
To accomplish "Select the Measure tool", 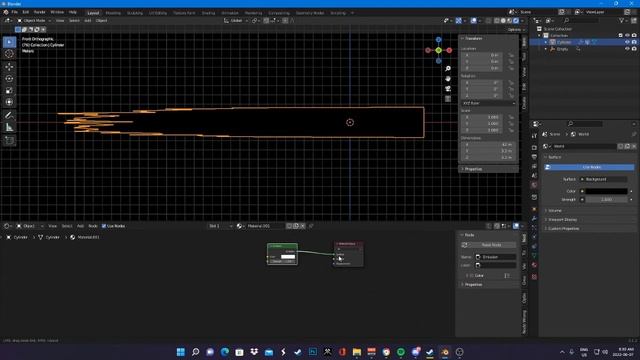I will (9, 127).
